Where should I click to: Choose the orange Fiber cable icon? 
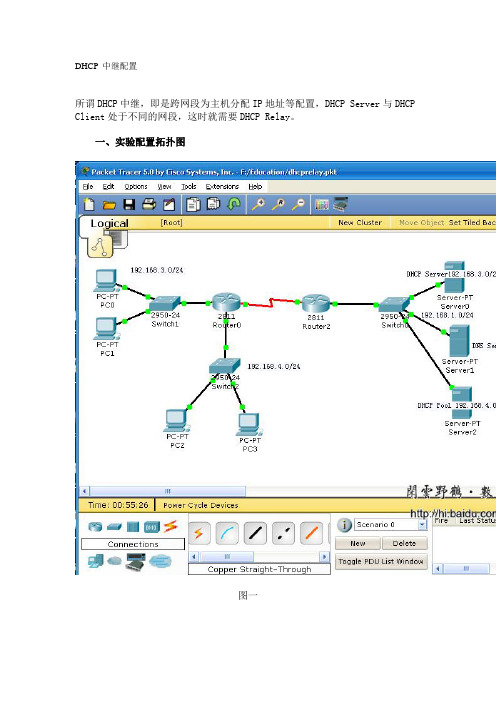pos(312,533)
